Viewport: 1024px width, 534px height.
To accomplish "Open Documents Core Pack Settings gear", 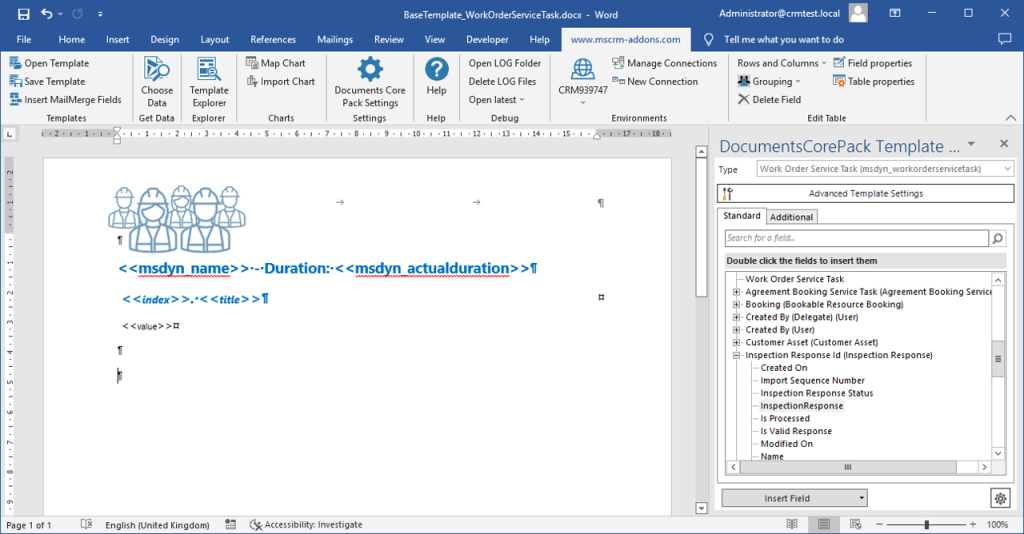I will tap(370, 69).
